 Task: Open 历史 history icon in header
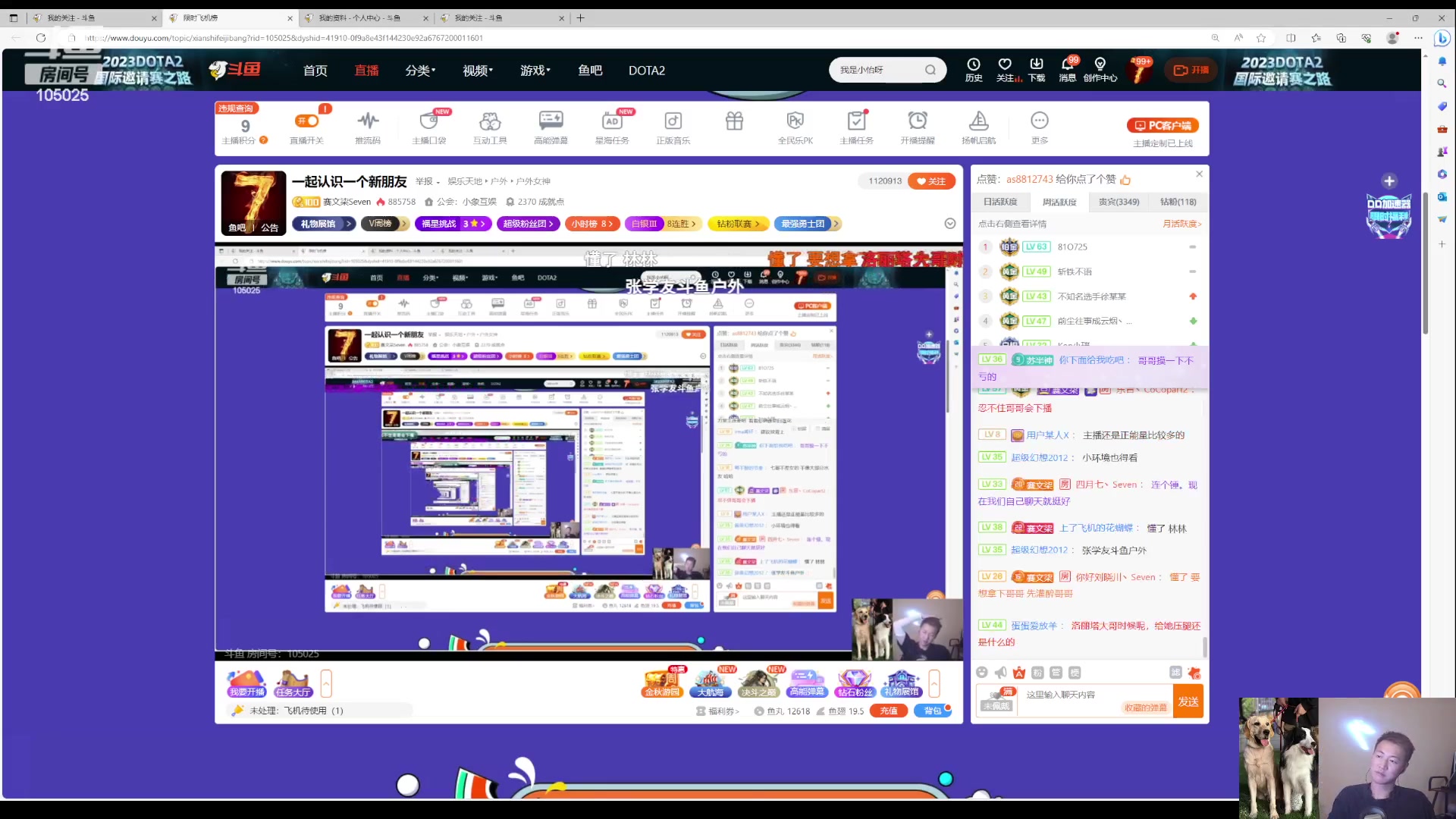tap(974, 70)
